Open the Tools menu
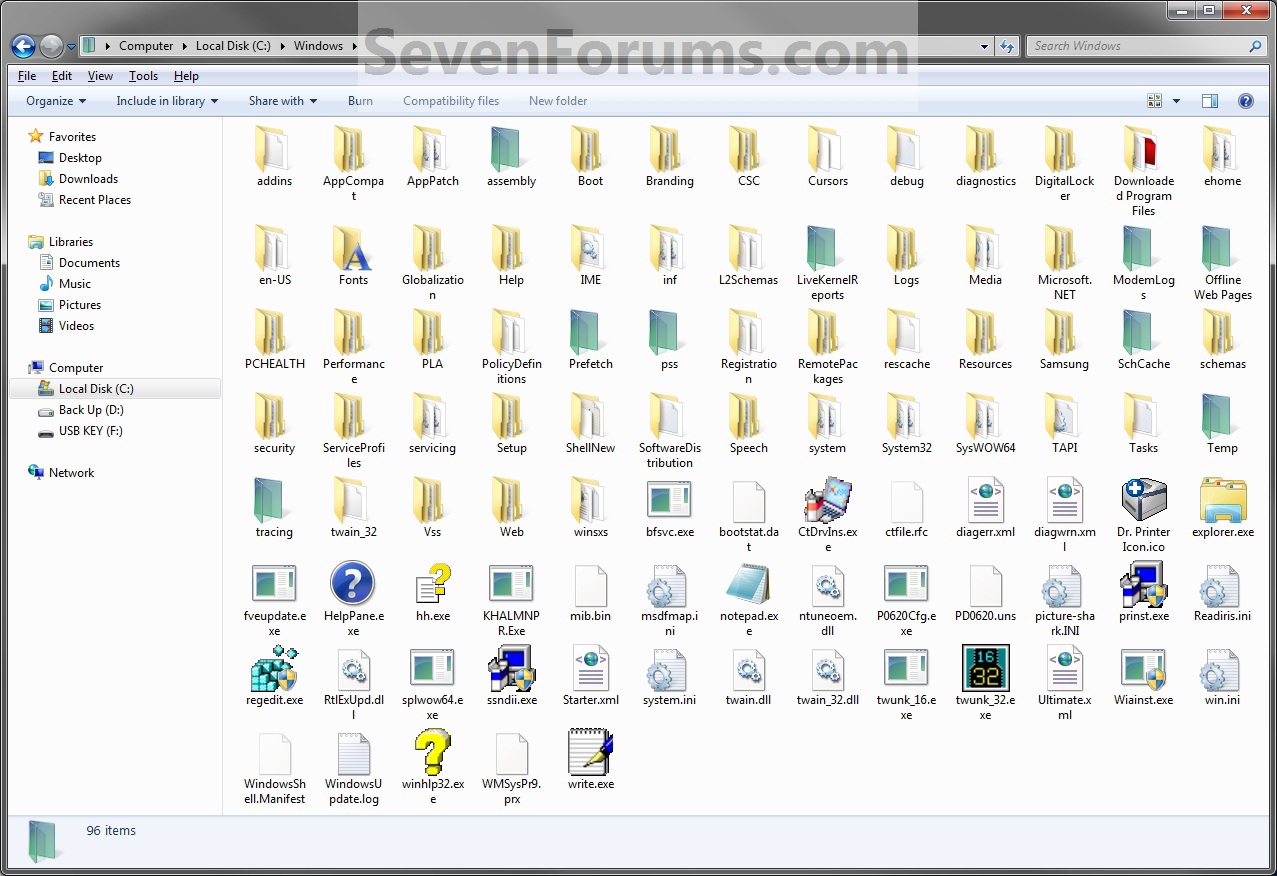Screen dimensions: 1277x876 (x=143, y=75)
